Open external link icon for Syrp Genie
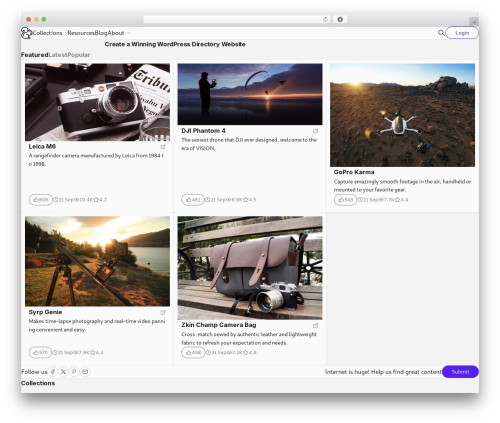This screenshot has height=423, width=500. tap(163, 312)
